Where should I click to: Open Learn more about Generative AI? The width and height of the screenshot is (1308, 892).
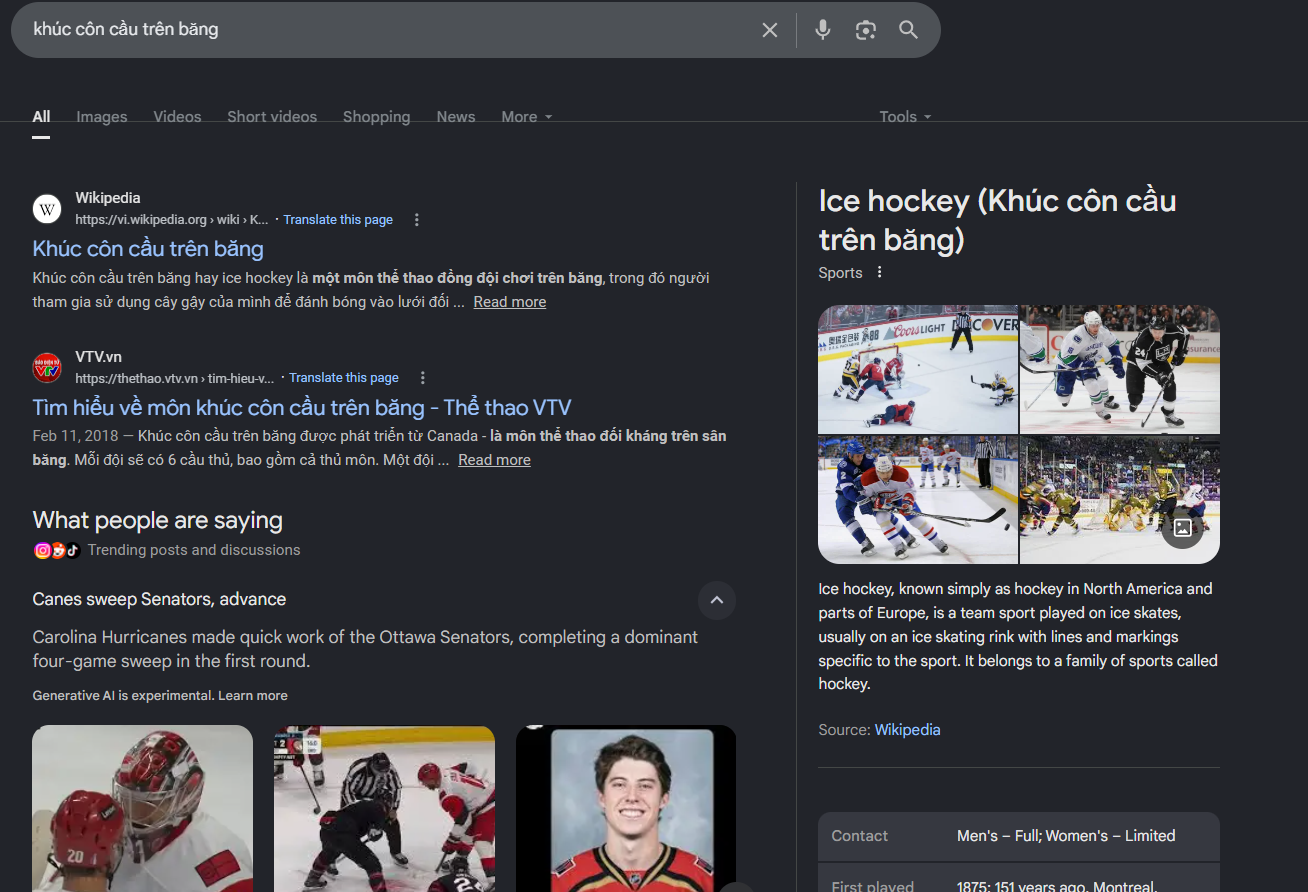[253, 696]
